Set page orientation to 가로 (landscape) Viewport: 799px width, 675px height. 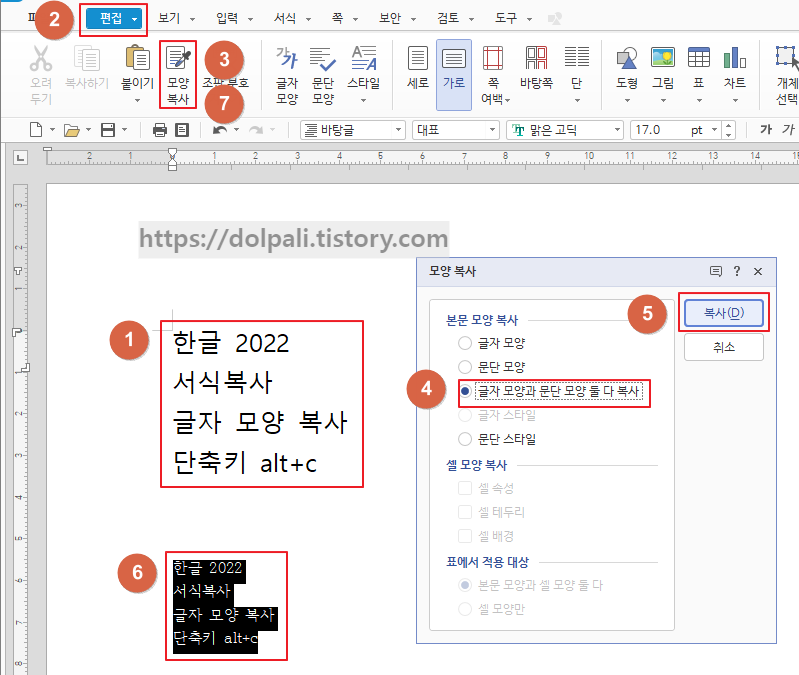tap(454, 74)
